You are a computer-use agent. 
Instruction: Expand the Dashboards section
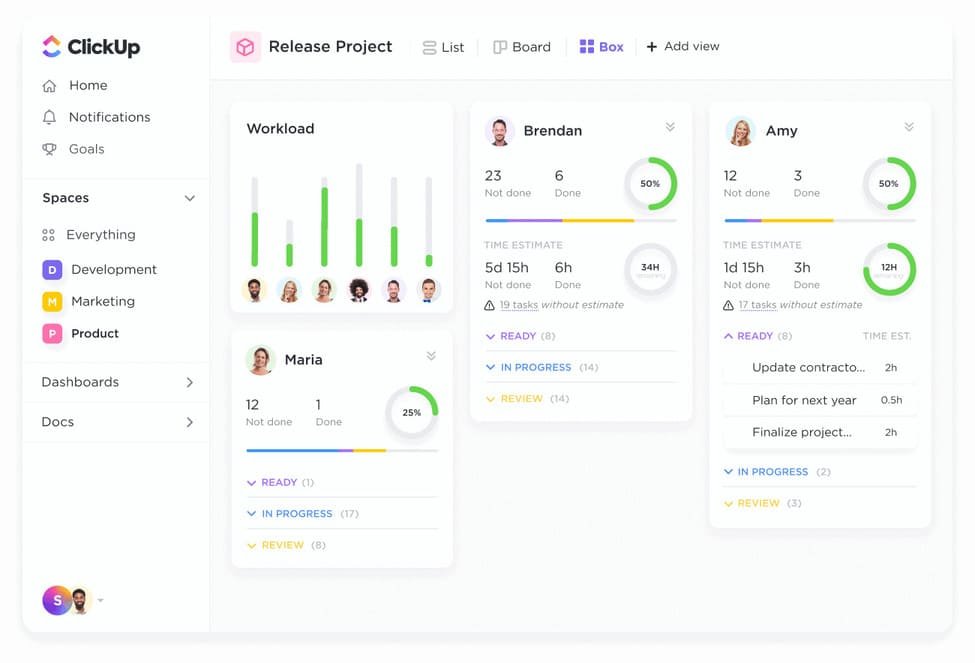pyautogui.click(x=190, y=383)
